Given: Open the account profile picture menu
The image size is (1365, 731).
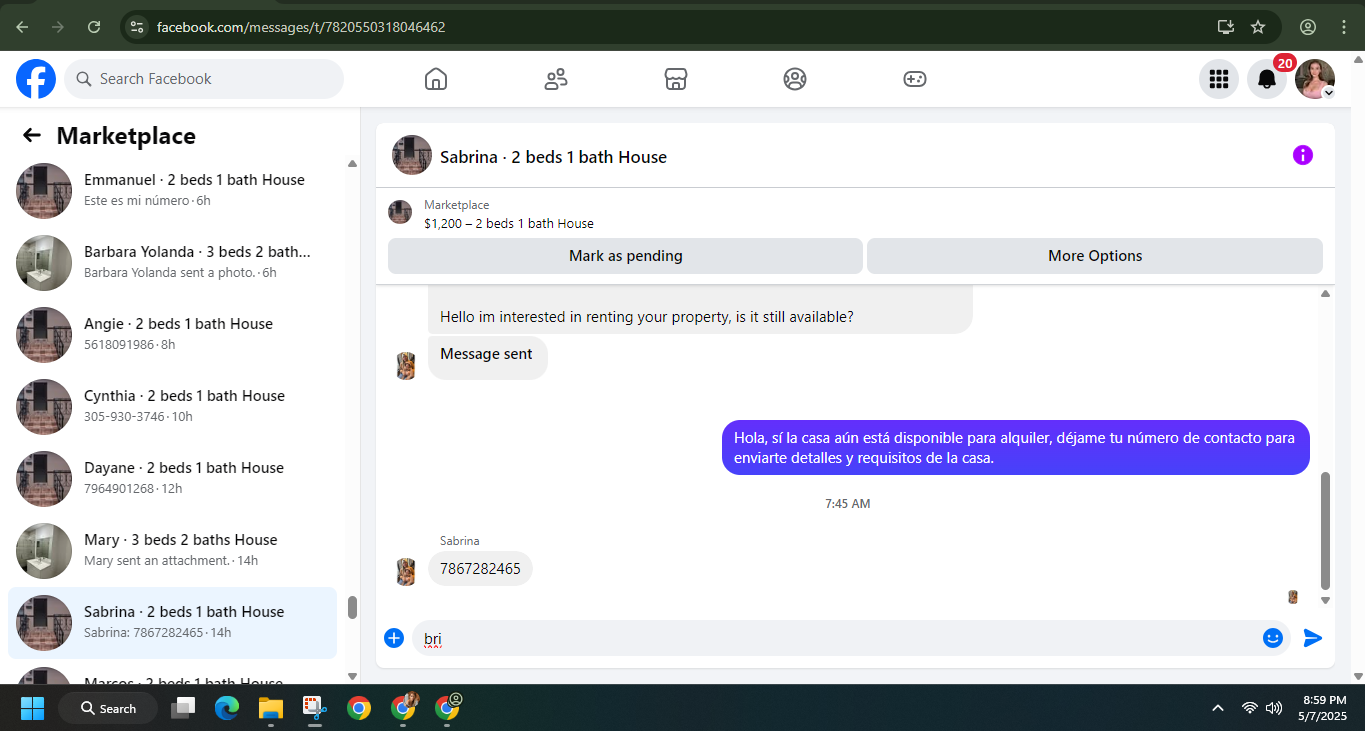Looking at the screenshot, I should click(1315, 79).
